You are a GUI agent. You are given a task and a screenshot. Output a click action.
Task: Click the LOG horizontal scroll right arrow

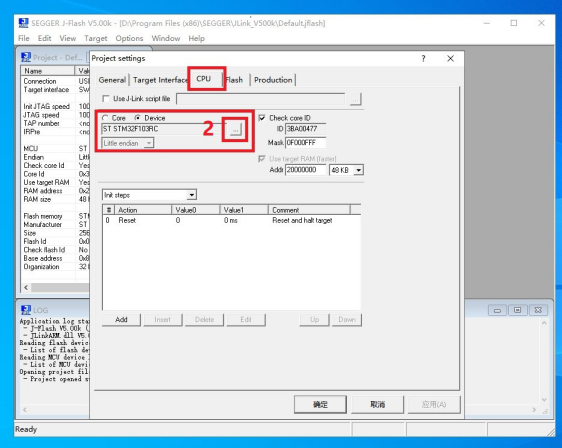point(534,409)
